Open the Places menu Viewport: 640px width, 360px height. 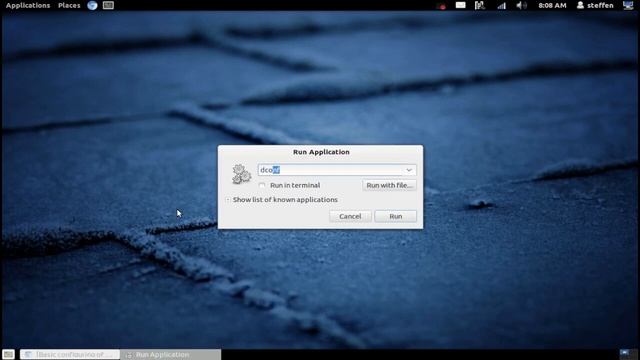(x=69, y=5)
